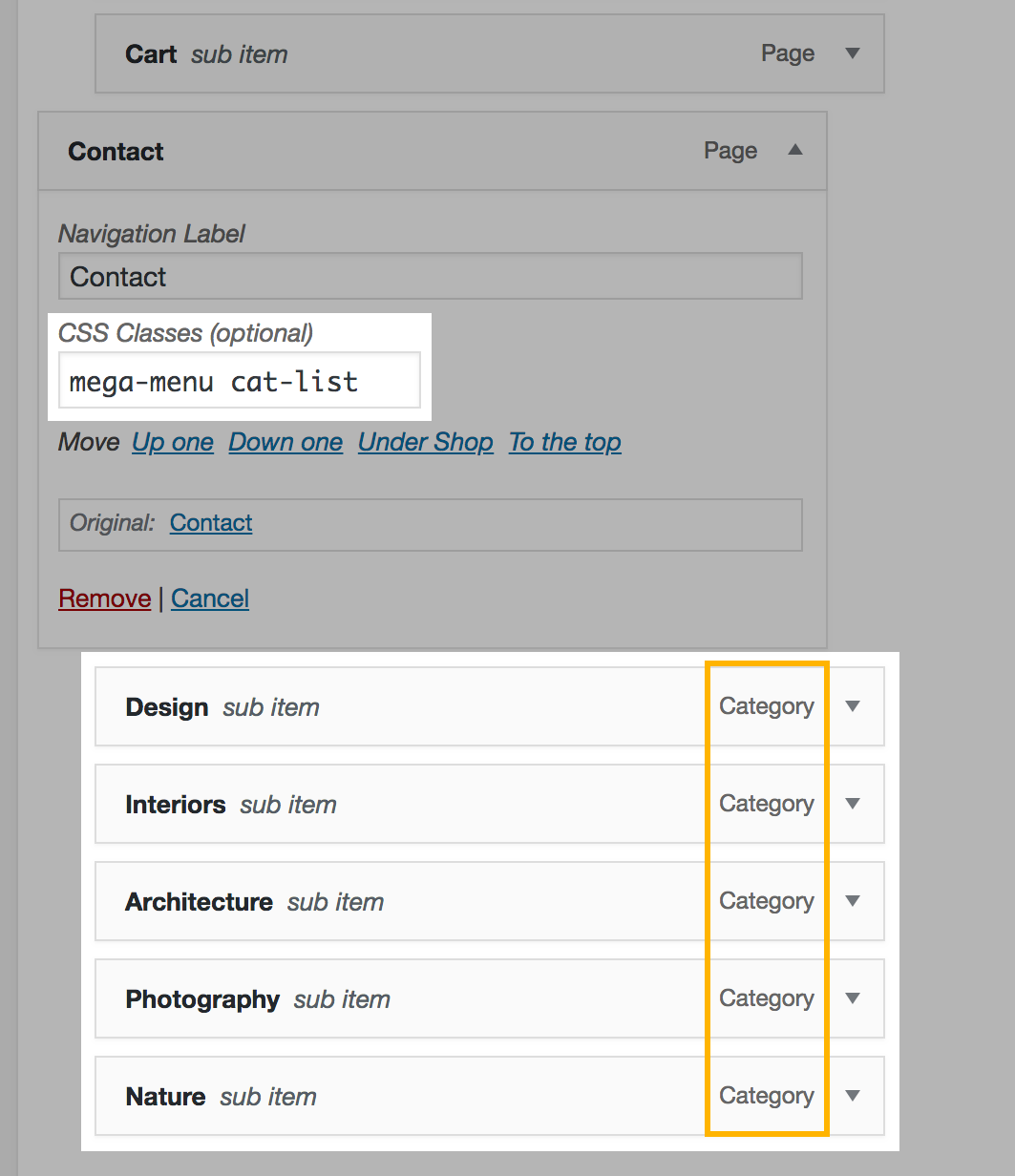1015x1176 pixels.
Task: Click the To the top link
Action: [564, 443]
